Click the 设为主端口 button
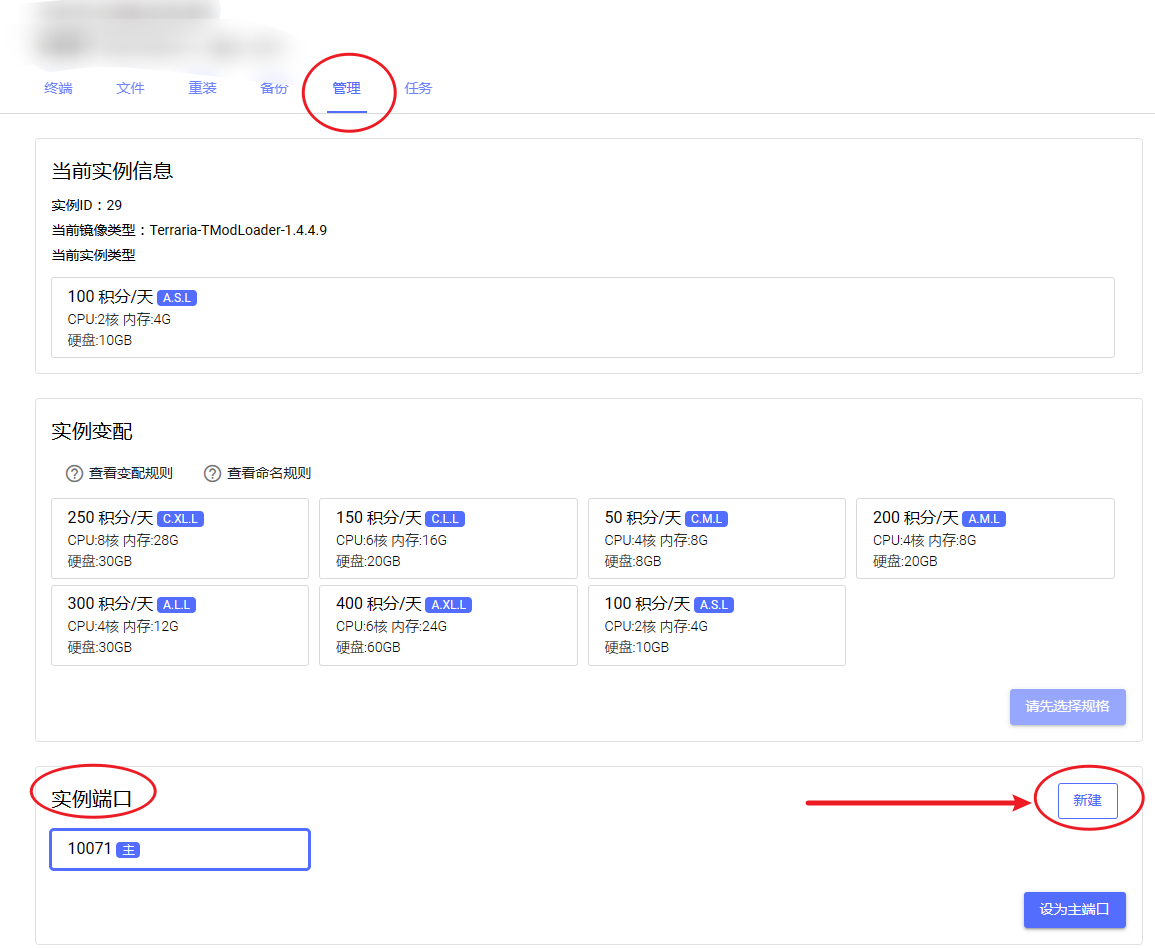The image size is (1155, 948). (1074, 910)
